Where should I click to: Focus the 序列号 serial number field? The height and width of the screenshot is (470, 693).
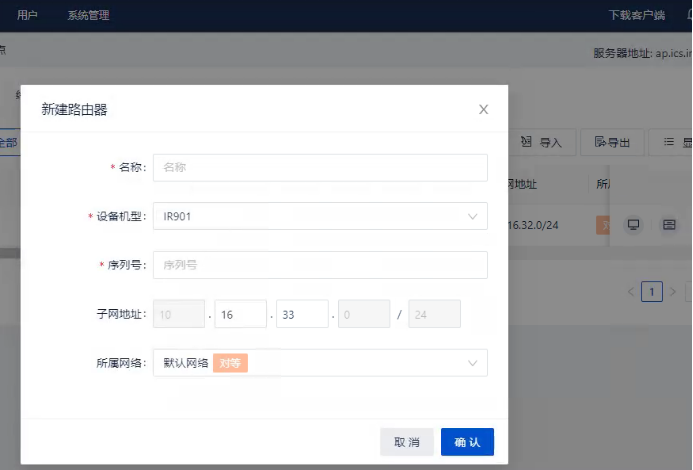click(x=320, y=265)
